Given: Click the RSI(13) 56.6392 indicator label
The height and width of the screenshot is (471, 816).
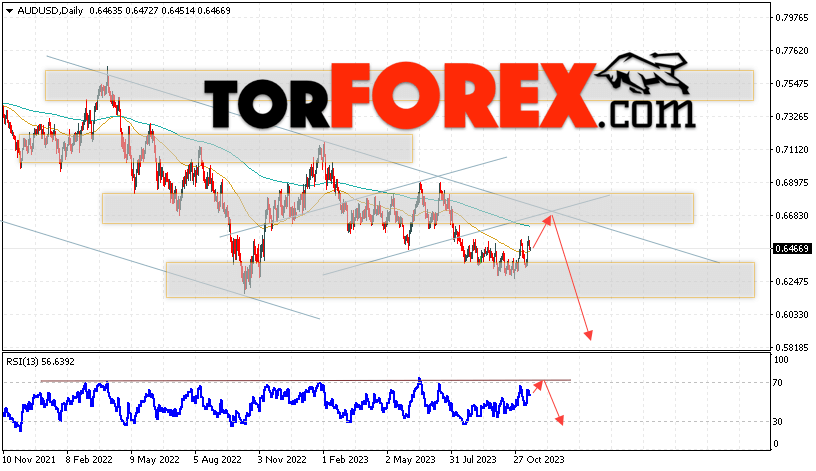Looking at the screenshot, I should coord(41,361).
